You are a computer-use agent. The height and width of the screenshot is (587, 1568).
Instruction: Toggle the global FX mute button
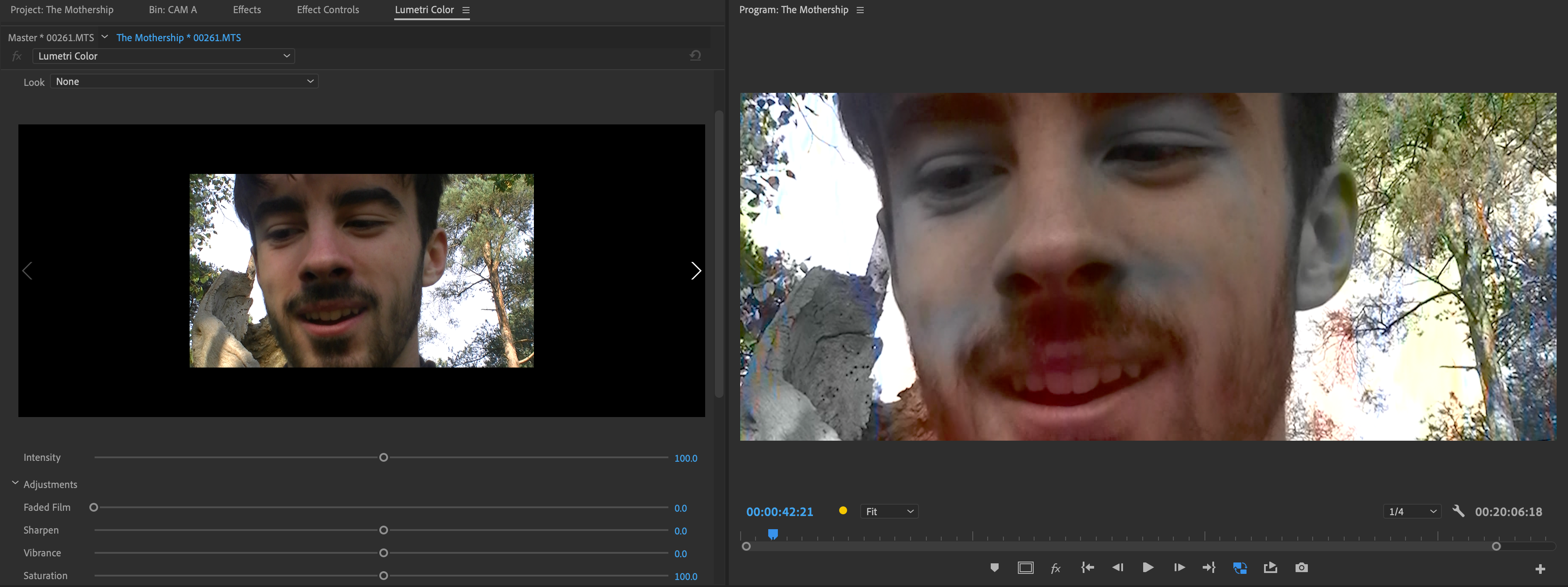pyautogui.click(x=1056, y=568)
